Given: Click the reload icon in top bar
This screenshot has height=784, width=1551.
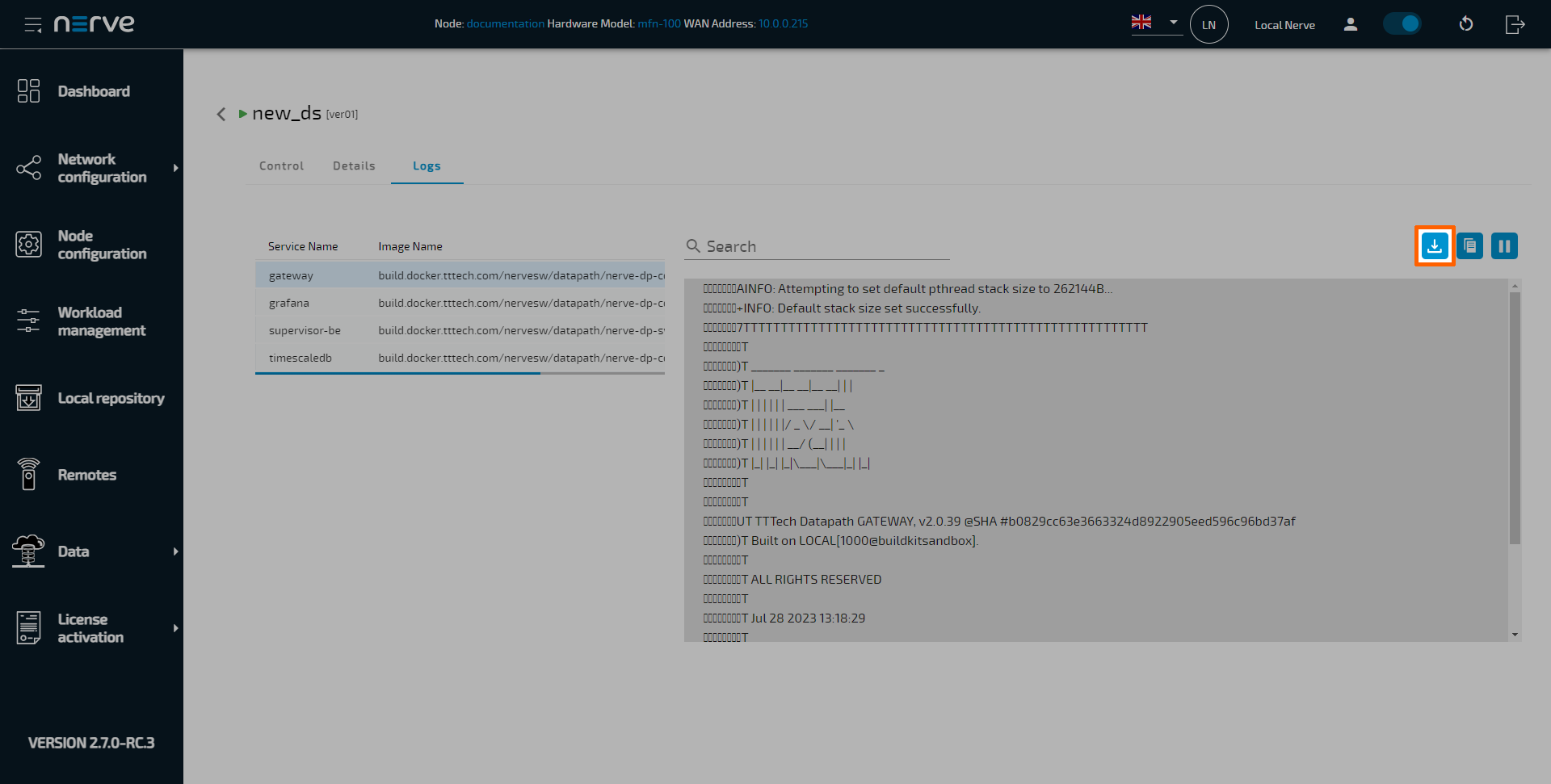Looking at the screenshot, I should [1465, 24].
